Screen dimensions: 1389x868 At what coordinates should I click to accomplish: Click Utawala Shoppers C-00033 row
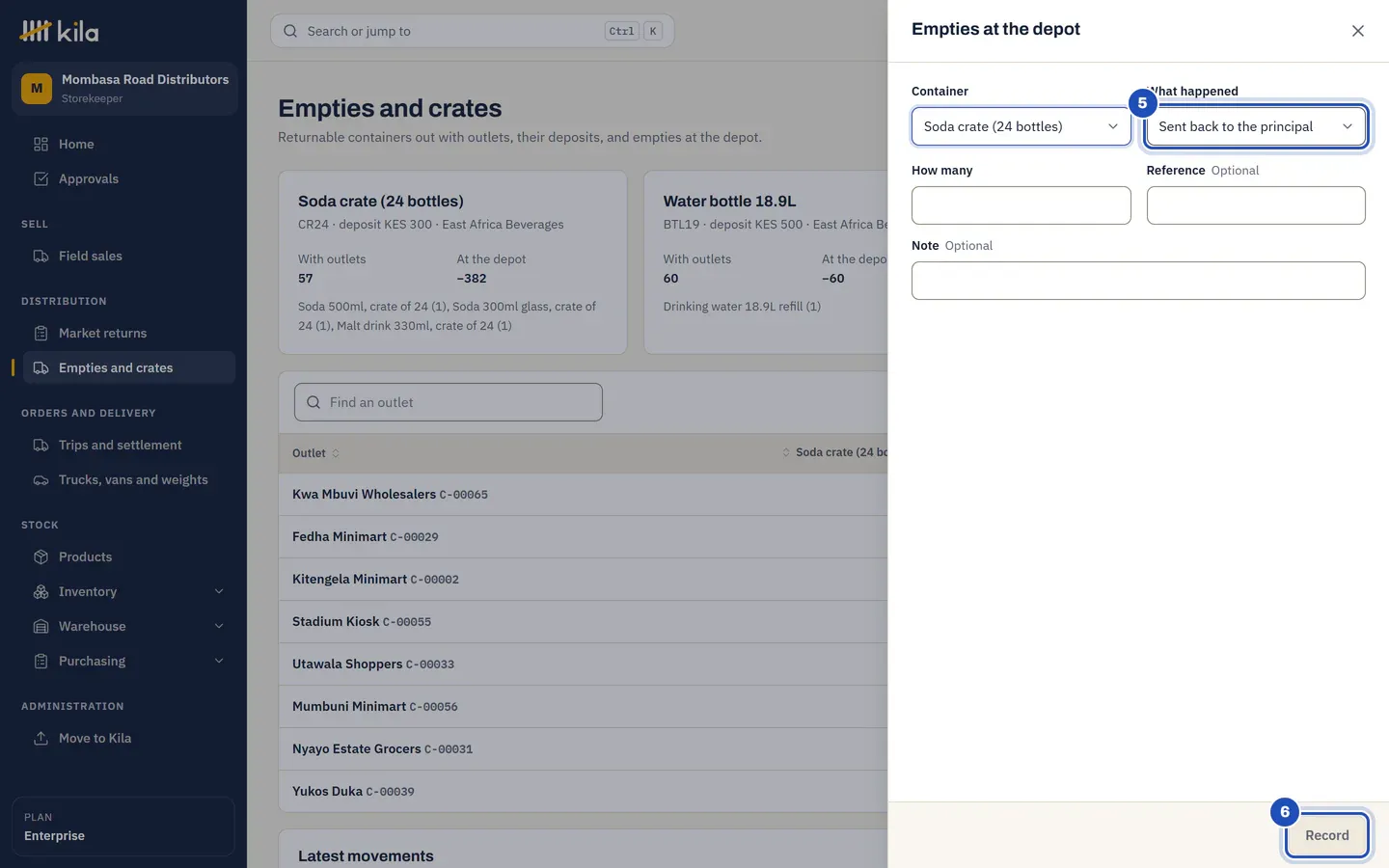pyautogui.click(x=583, y=664)
